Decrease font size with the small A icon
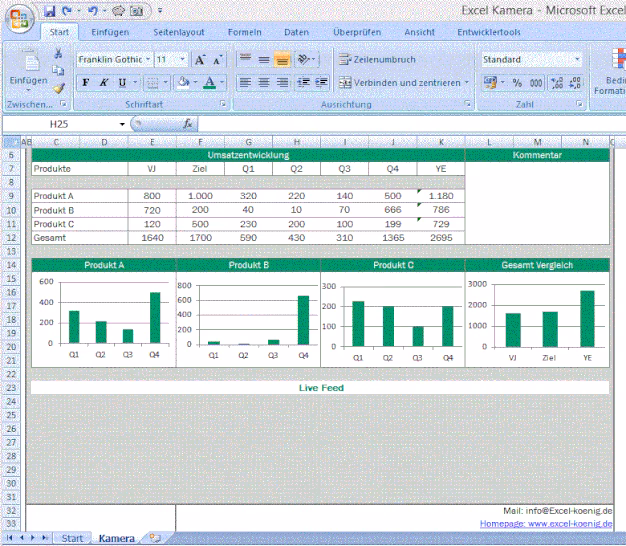 point(218,60)
